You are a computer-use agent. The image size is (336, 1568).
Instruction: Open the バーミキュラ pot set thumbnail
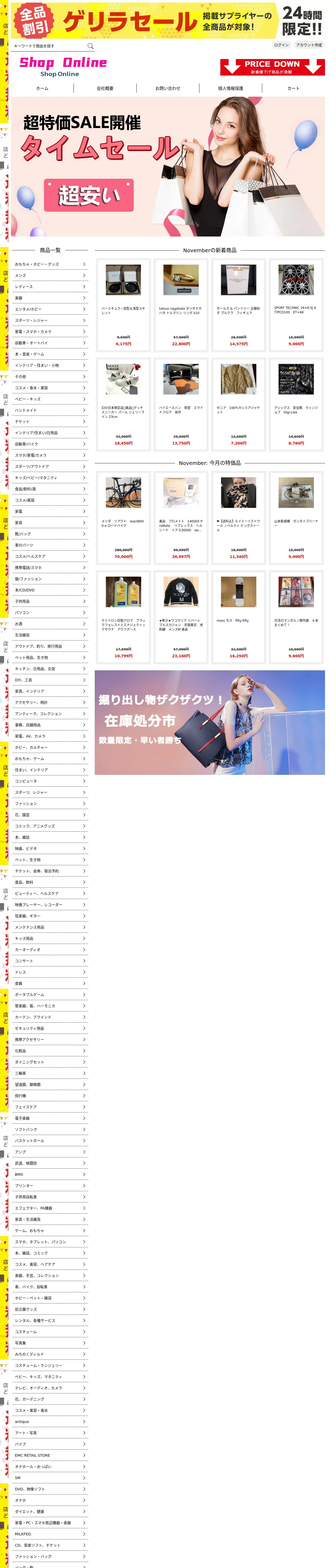click(123, 280)
